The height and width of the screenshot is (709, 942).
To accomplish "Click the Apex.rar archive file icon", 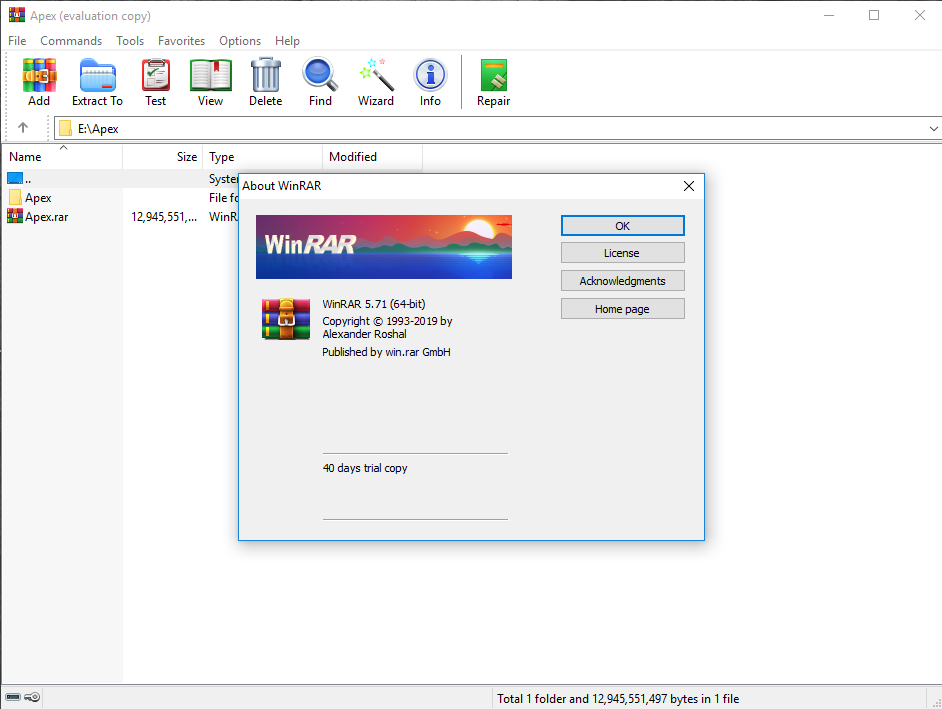I will 15,216.
